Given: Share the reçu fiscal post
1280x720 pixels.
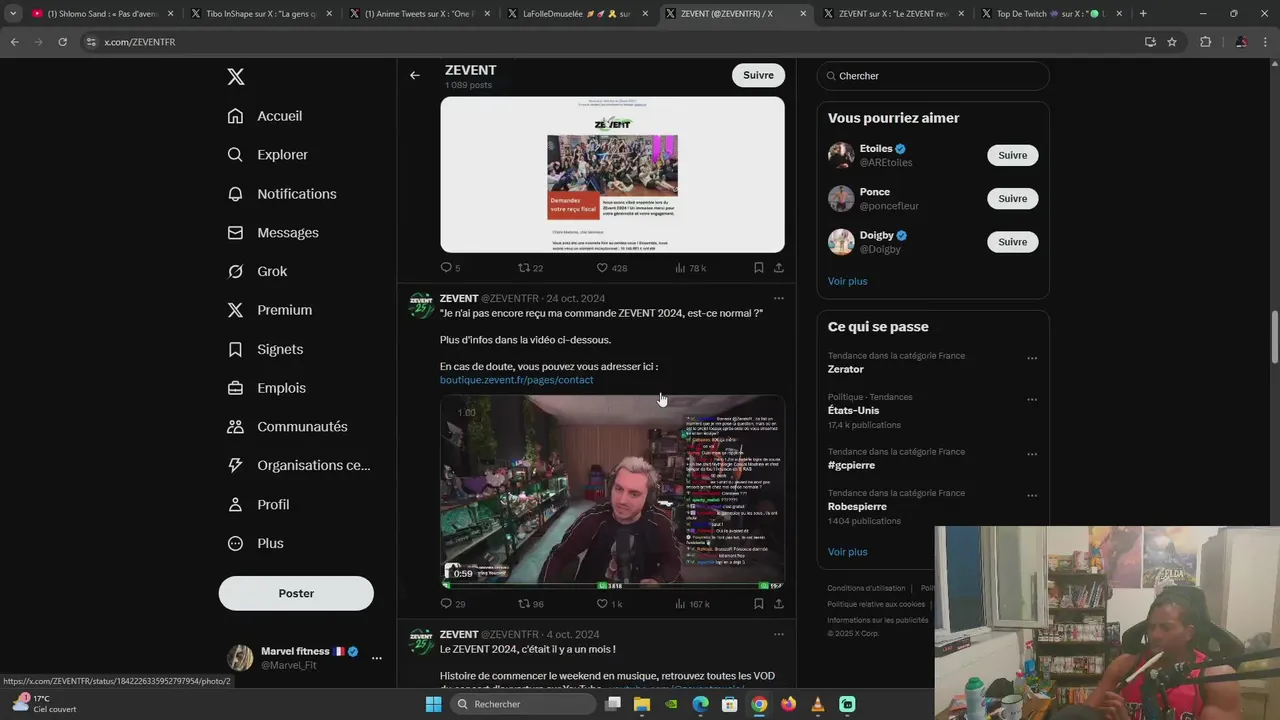Looking at the screenshot, I should [778, 268].
